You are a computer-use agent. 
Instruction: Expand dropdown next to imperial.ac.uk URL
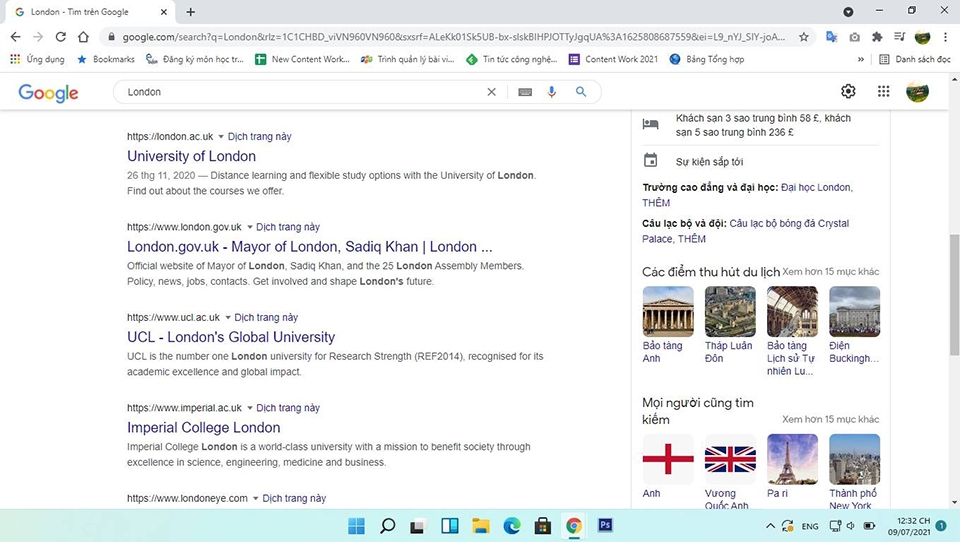coord(249,408)
